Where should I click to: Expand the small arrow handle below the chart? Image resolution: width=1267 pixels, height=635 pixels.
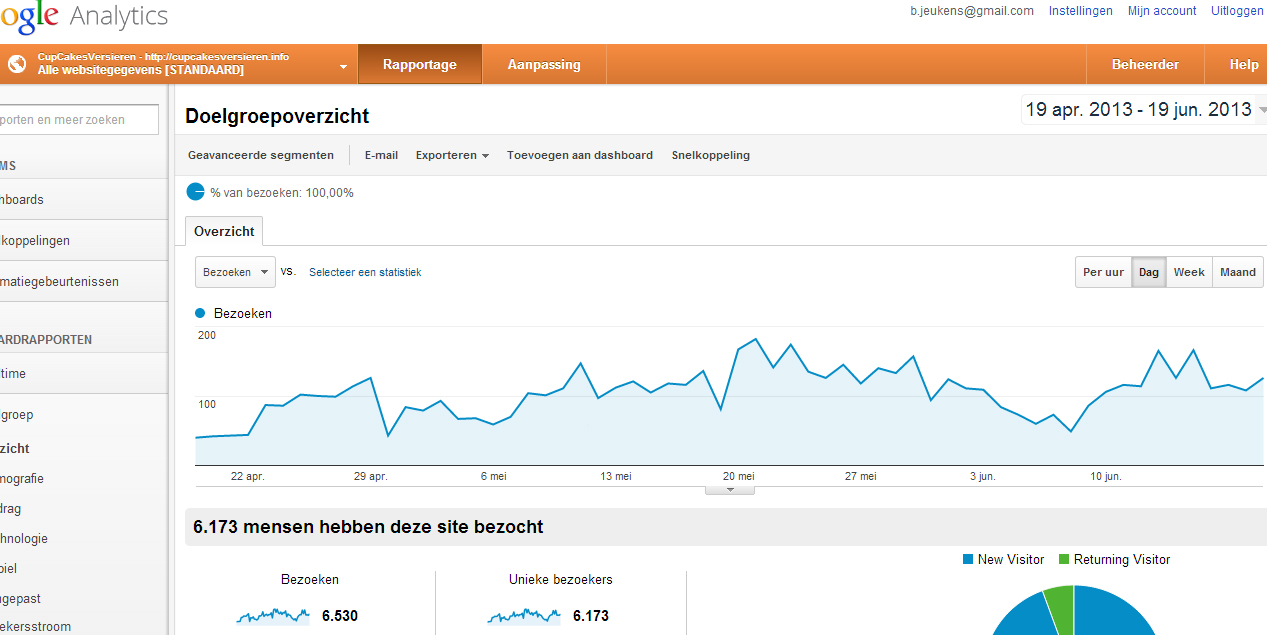(x=730, y=490)
